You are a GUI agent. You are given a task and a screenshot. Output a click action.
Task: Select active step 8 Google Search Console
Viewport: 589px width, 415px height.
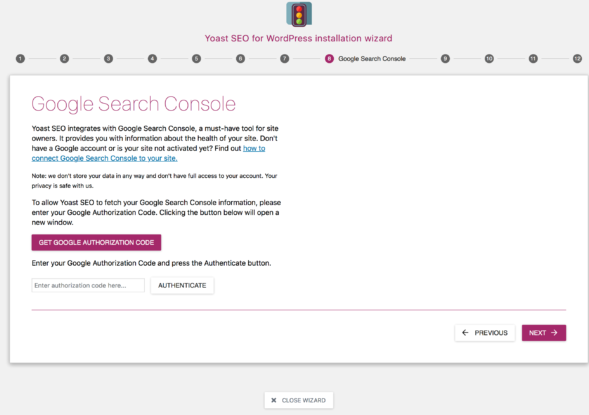click(365, 59)
